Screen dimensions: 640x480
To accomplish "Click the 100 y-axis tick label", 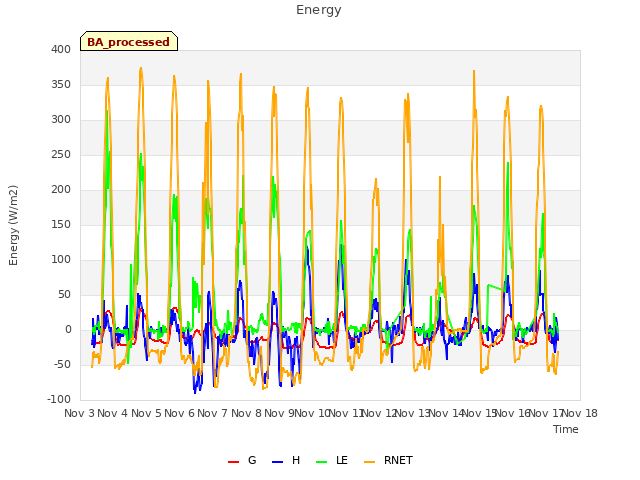I will (x=61, y=260).
